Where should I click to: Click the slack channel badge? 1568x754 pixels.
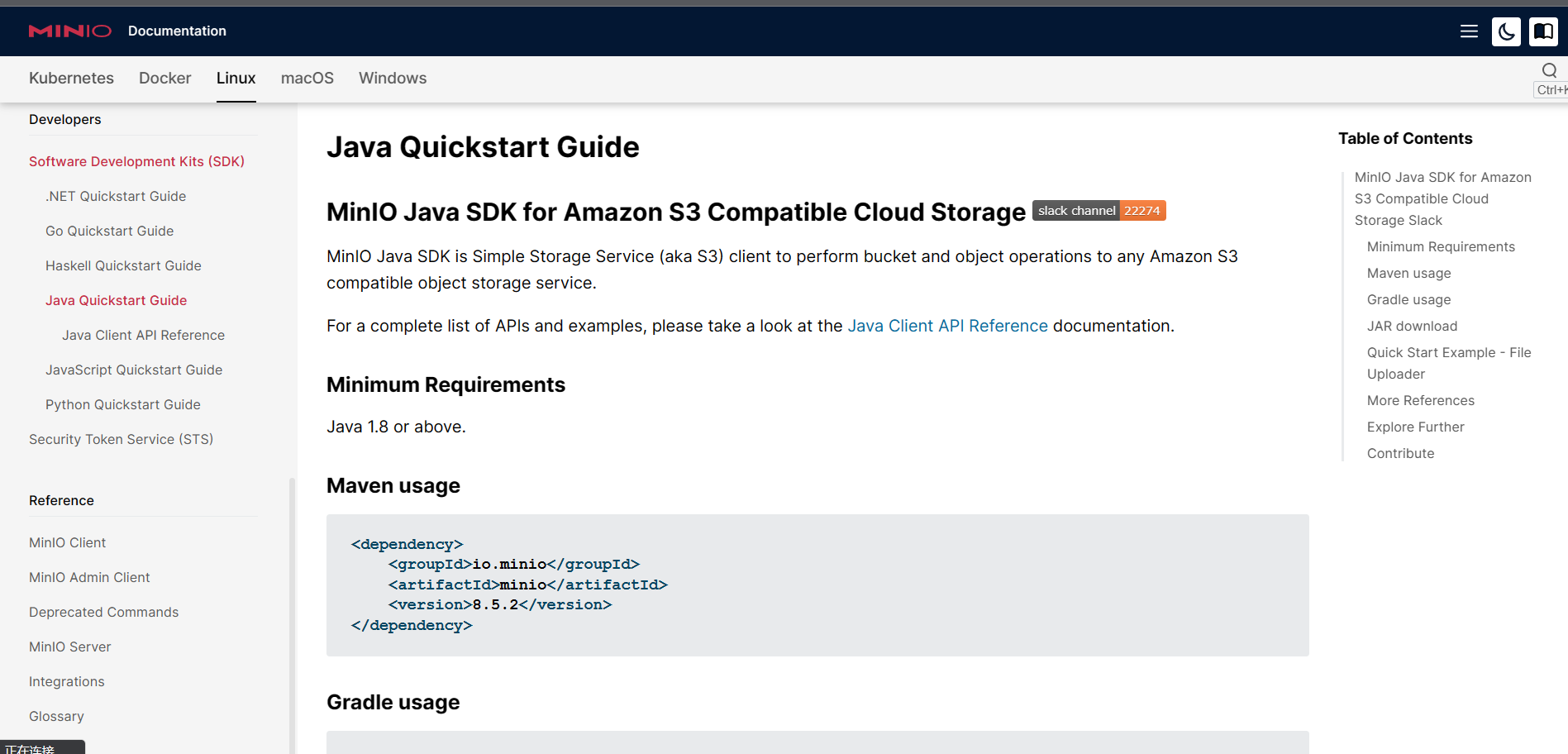click(1099, 211)
